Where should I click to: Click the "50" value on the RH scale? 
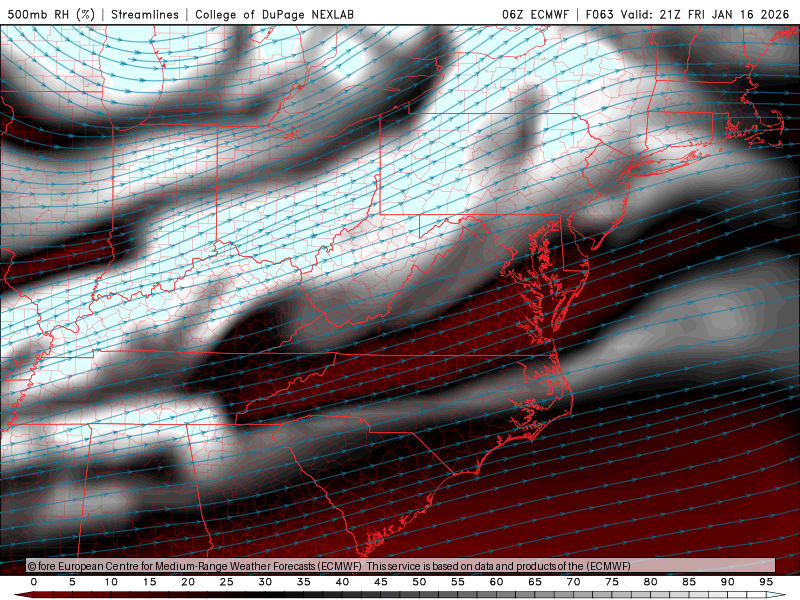point(419,582)
